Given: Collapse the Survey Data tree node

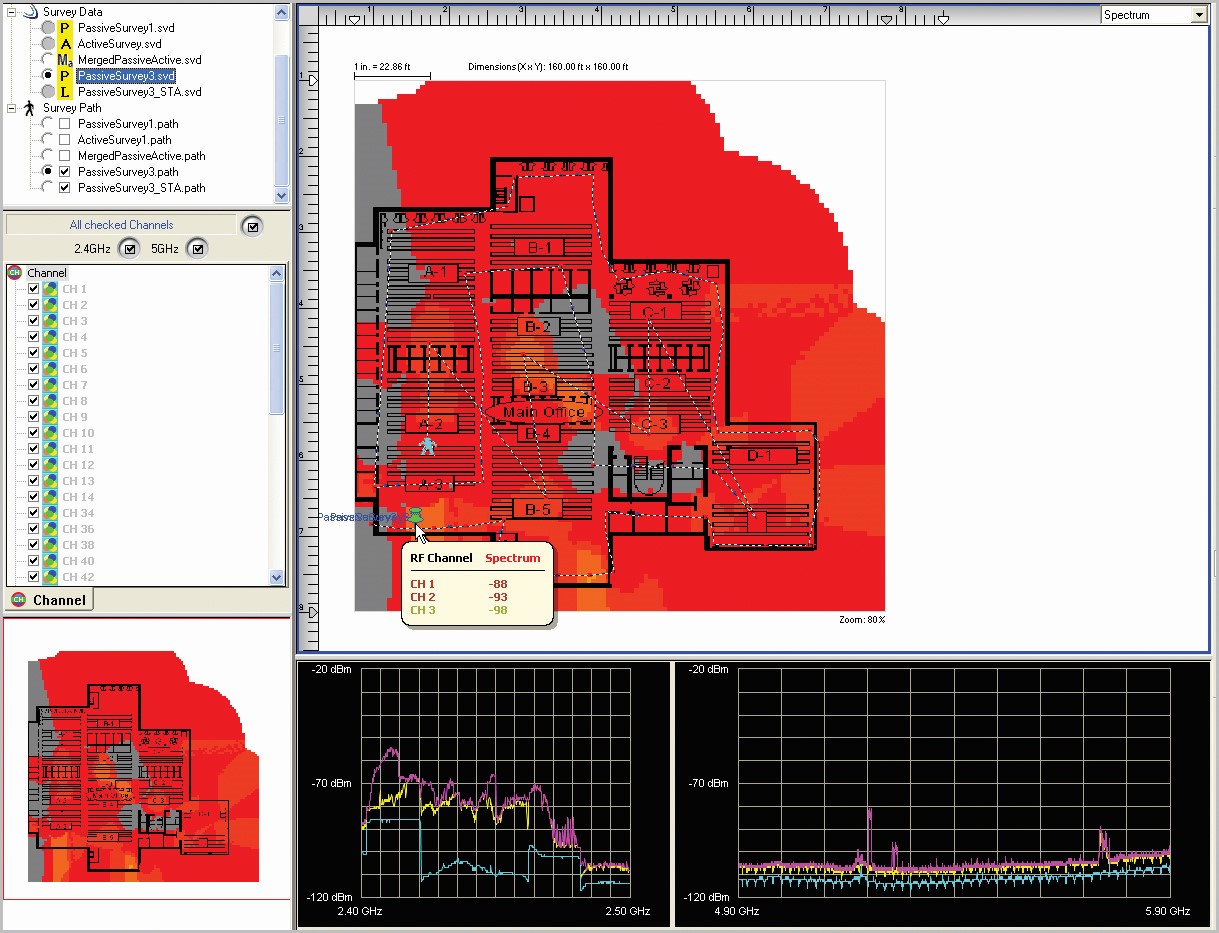Looking at the screenshot, I should [12, 12].
